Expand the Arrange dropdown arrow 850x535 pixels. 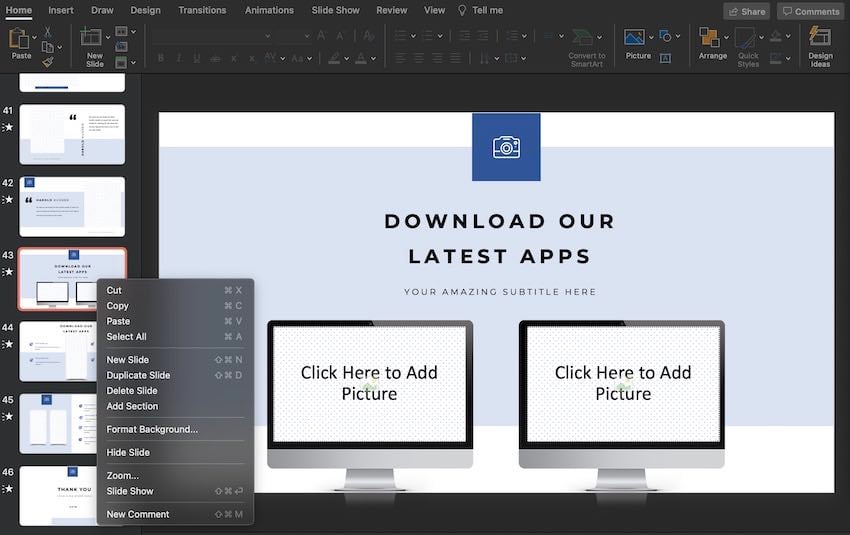(725, 38)
